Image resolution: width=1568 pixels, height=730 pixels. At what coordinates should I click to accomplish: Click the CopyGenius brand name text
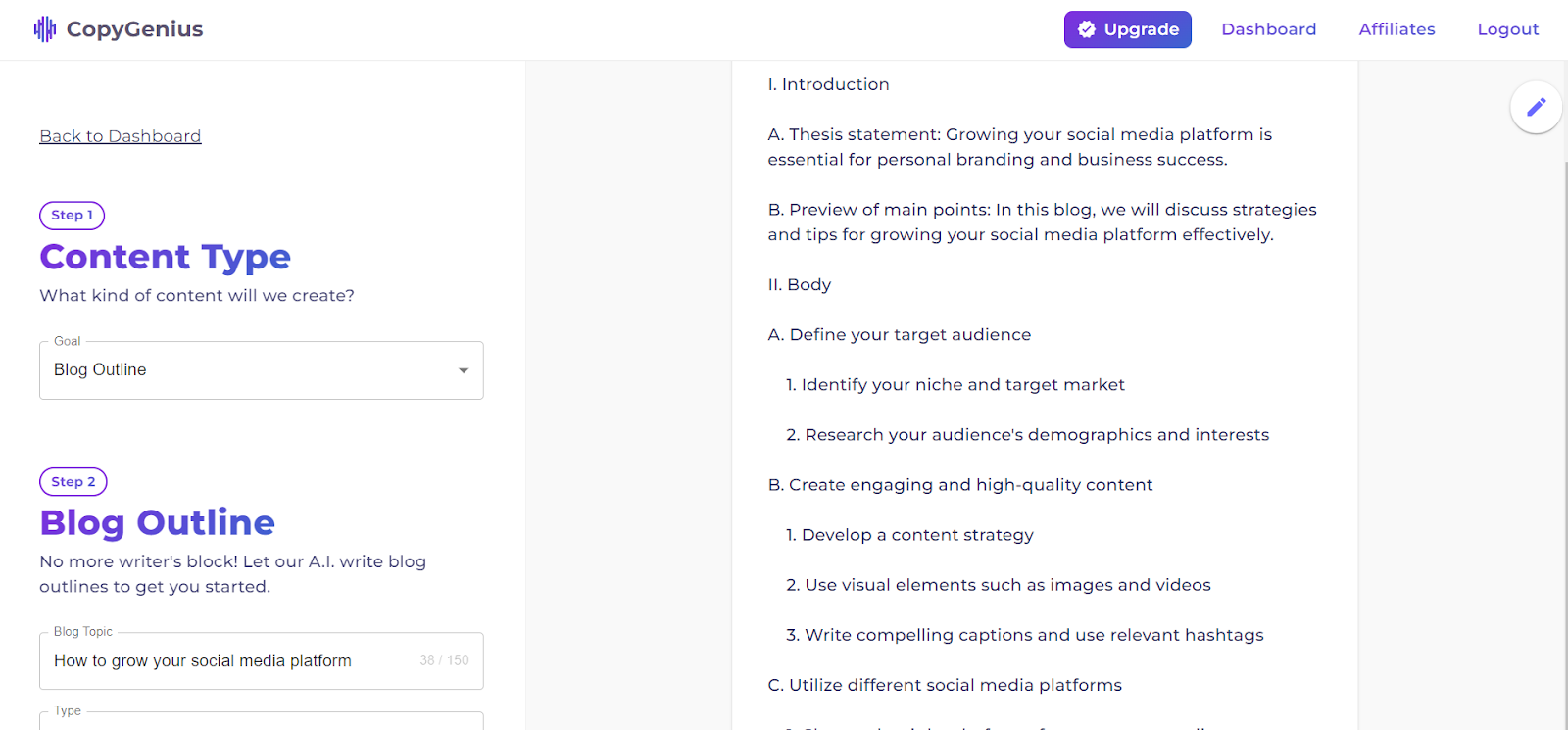135,29
